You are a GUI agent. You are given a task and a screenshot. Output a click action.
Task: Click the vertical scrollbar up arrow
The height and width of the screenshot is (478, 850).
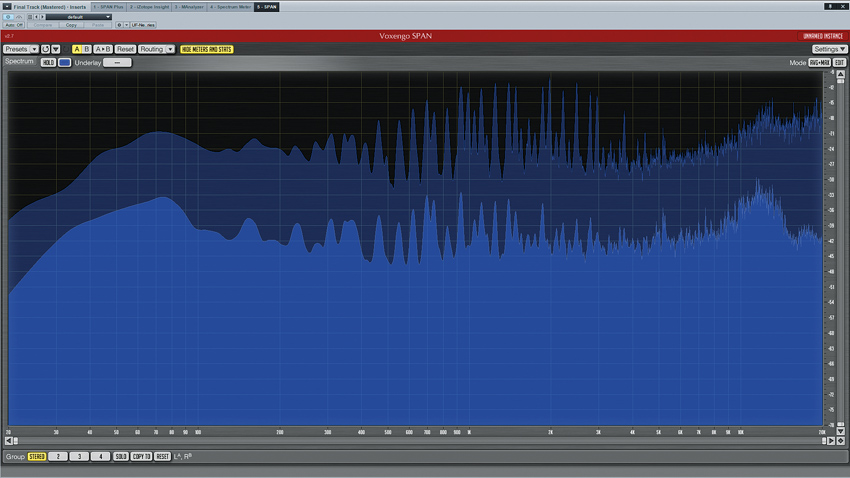tap(841, 75)
